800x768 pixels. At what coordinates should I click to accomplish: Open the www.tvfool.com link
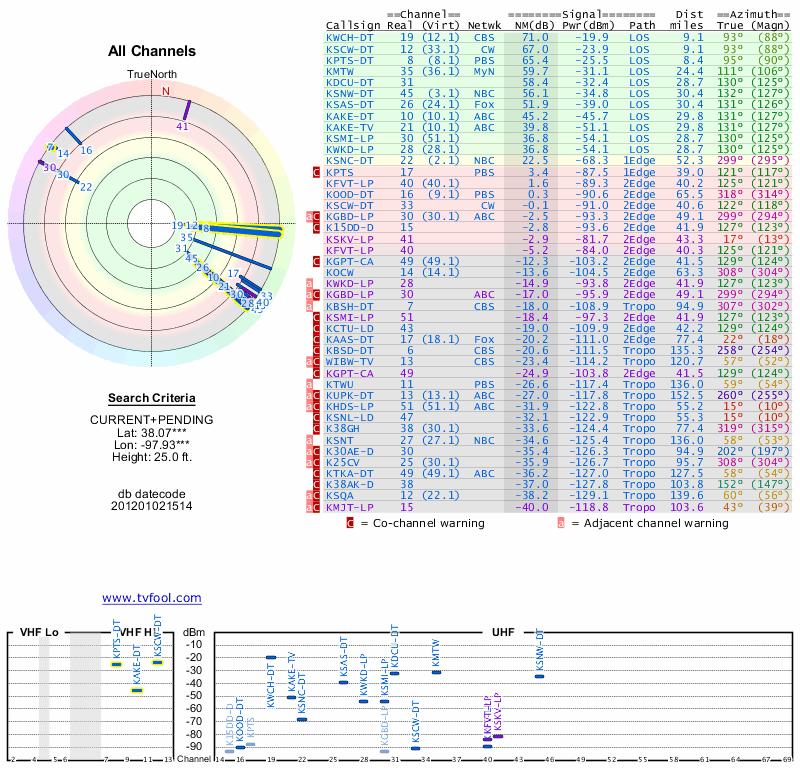152,598
